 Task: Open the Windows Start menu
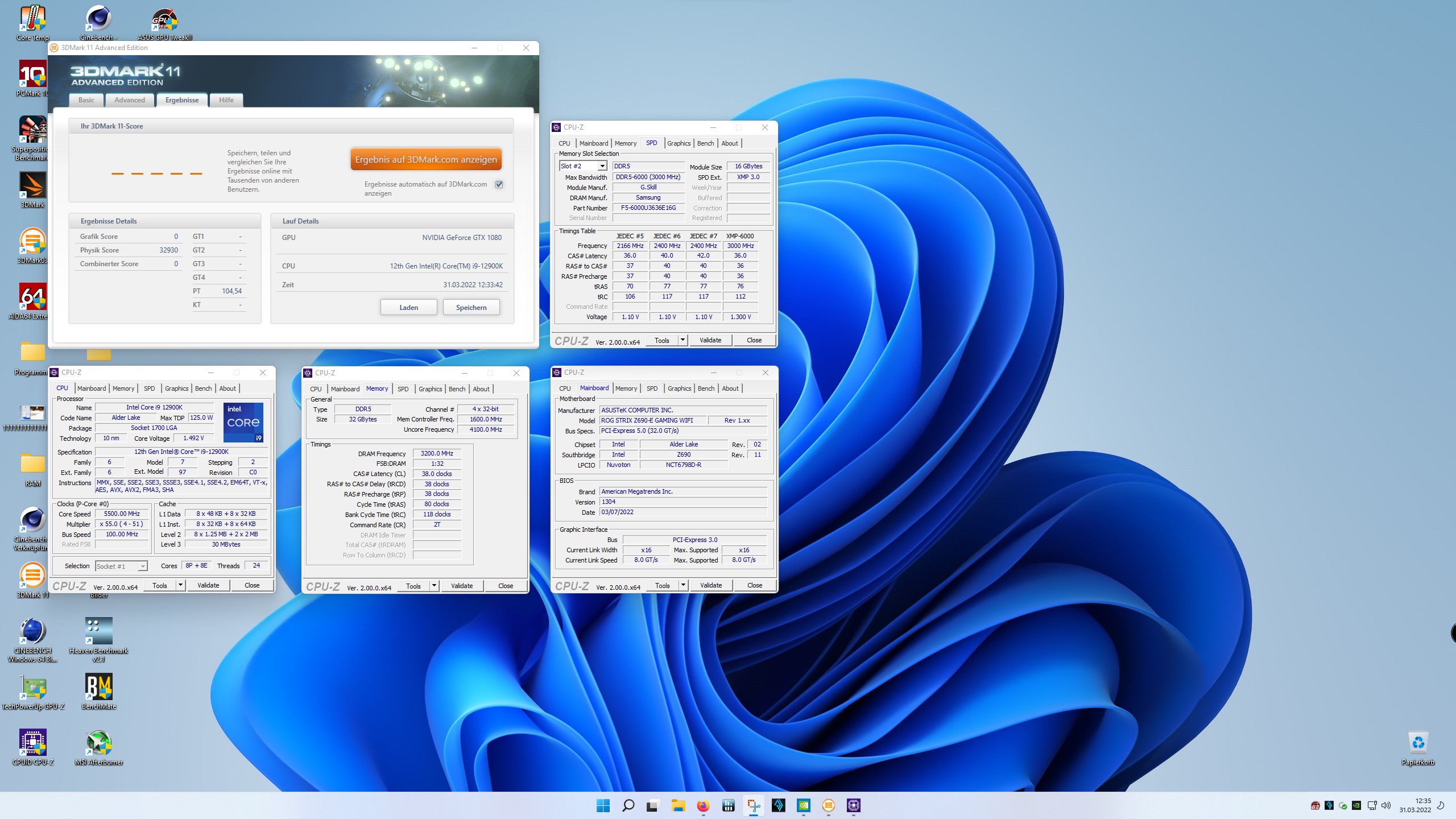click(603, 805)
